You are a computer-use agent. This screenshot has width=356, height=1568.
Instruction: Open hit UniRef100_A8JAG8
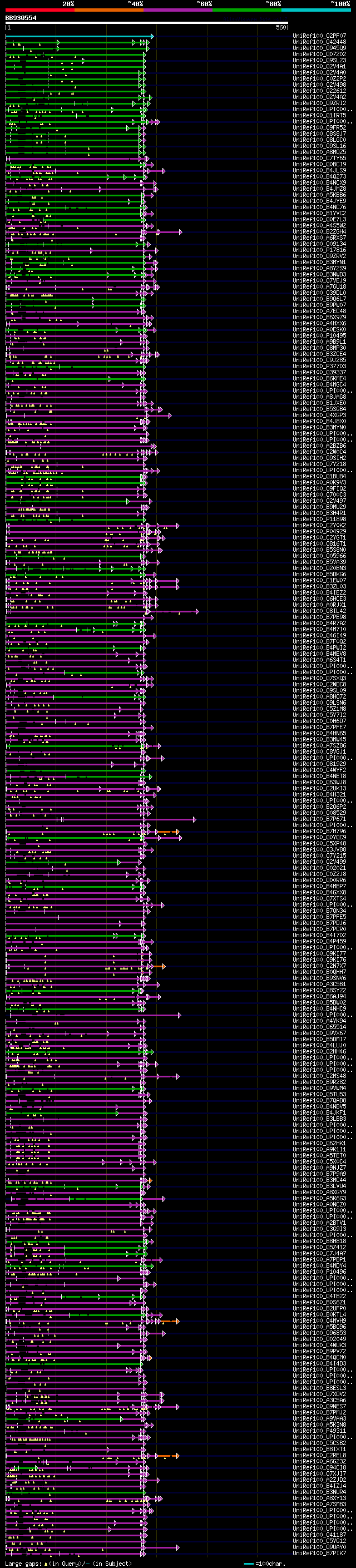click(x=319, y=396)
